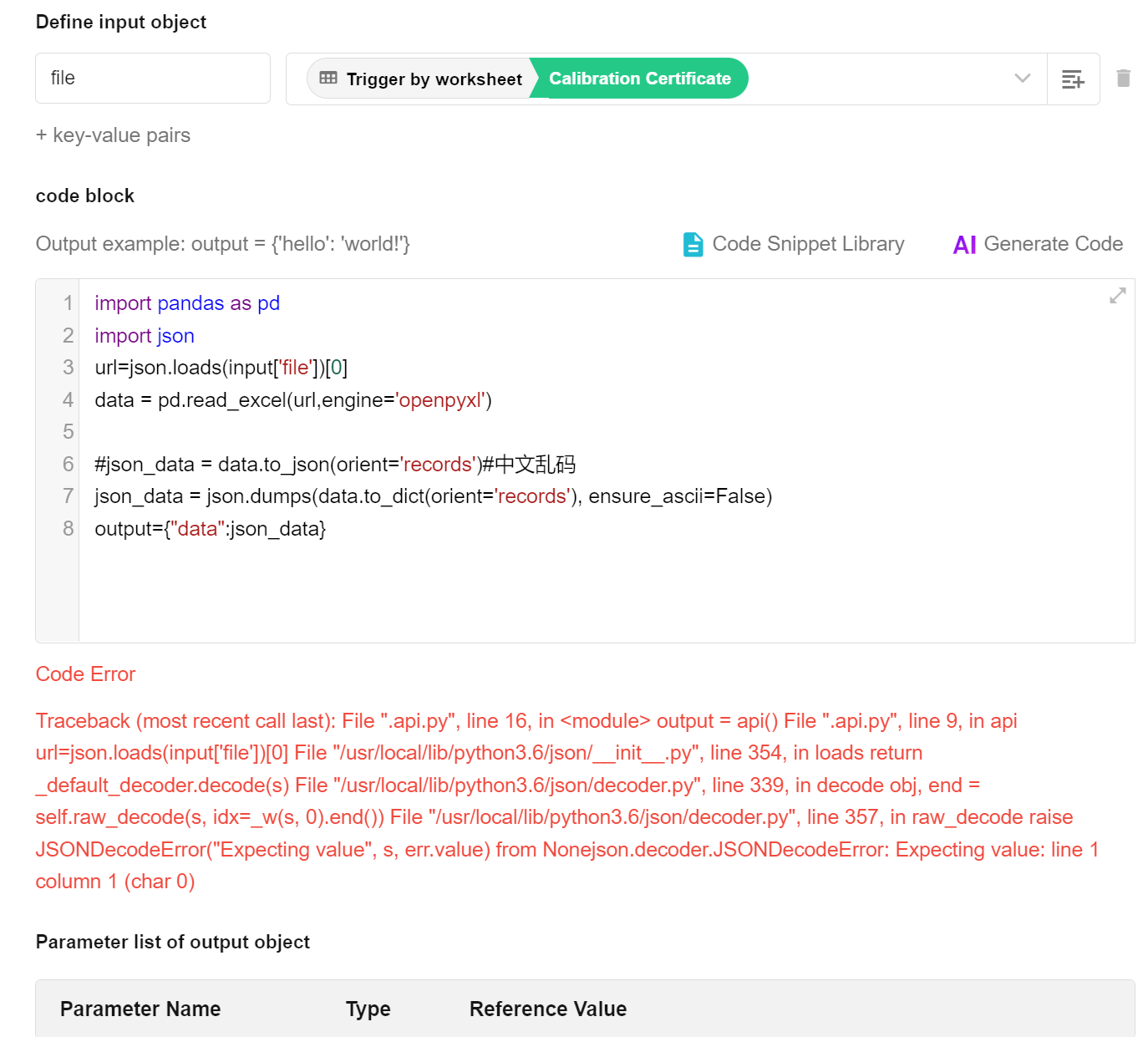Click the json.dumps code line
Image resolution: width=1148 pixels, height=1037 pixels.
[x=433, y=496]
